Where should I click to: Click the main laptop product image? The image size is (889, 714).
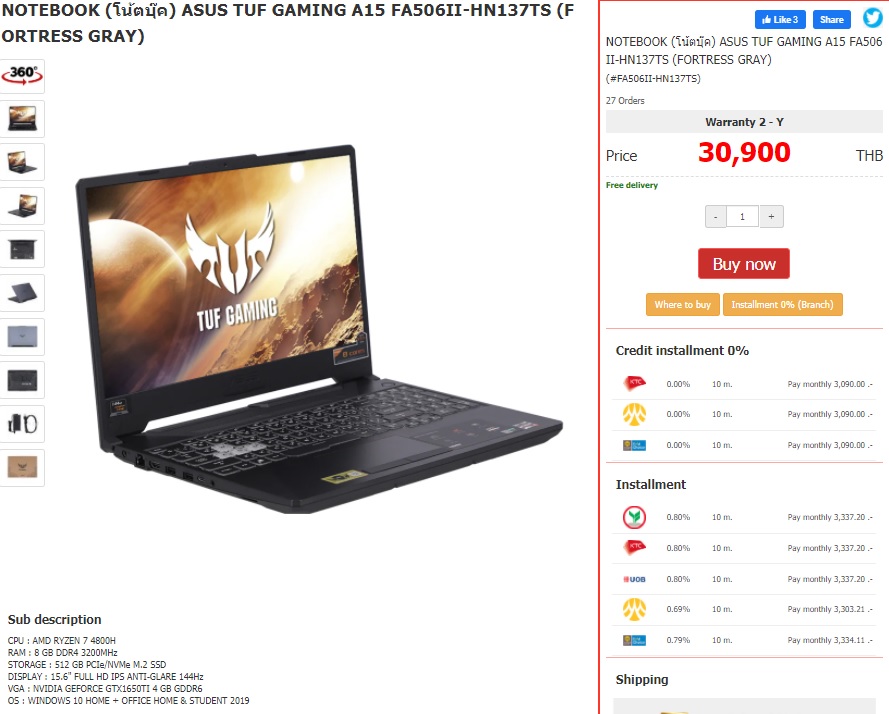[x=319, y=329]
